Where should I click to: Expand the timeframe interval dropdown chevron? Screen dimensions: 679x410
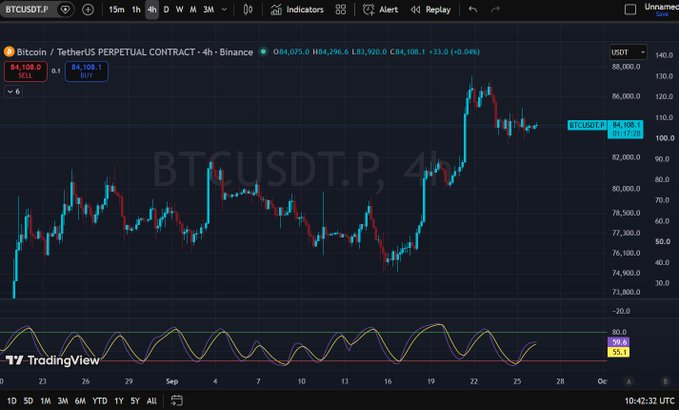click(x=224, y=10)
